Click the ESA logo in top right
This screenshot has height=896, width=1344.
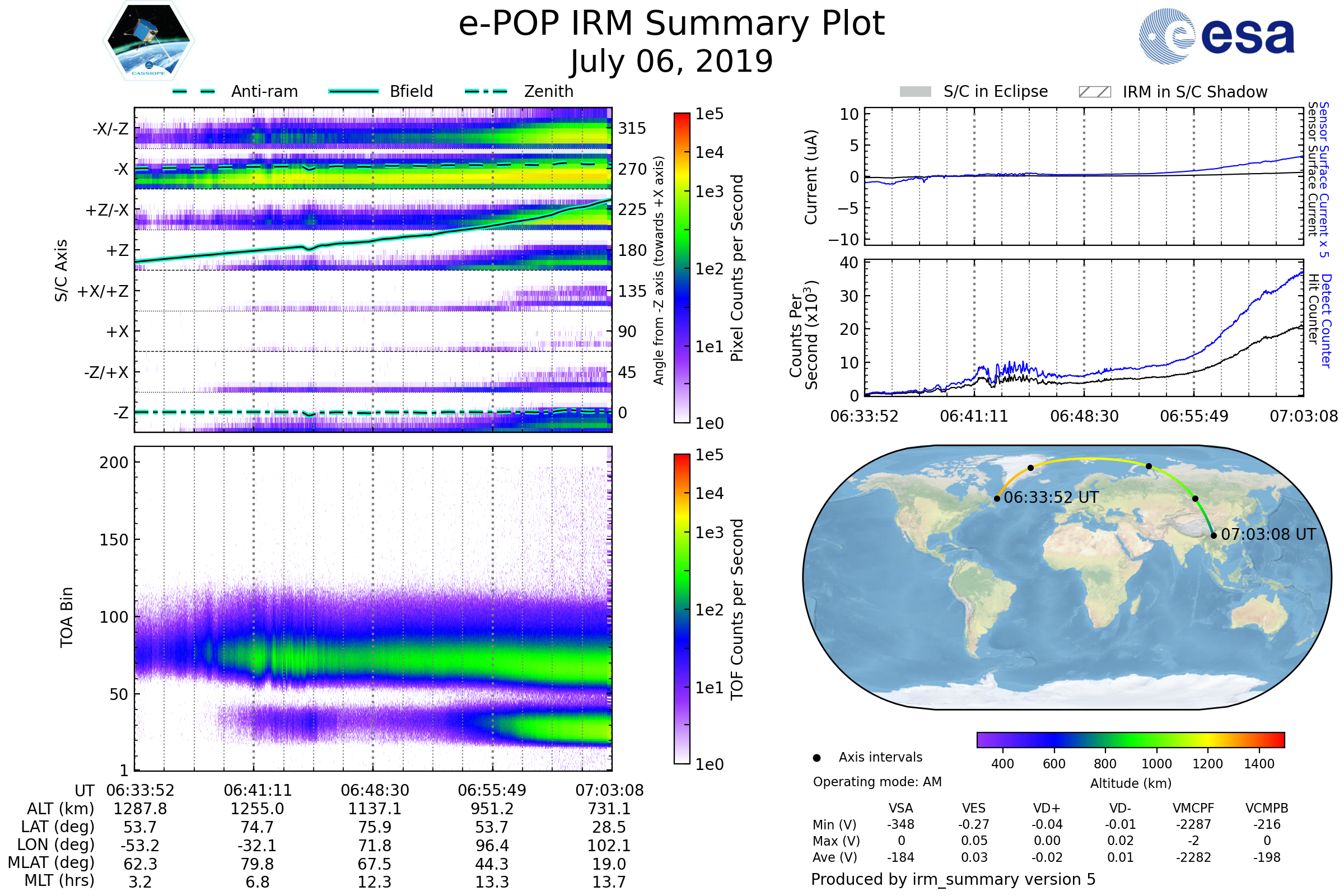click(x=1216, y=36)
